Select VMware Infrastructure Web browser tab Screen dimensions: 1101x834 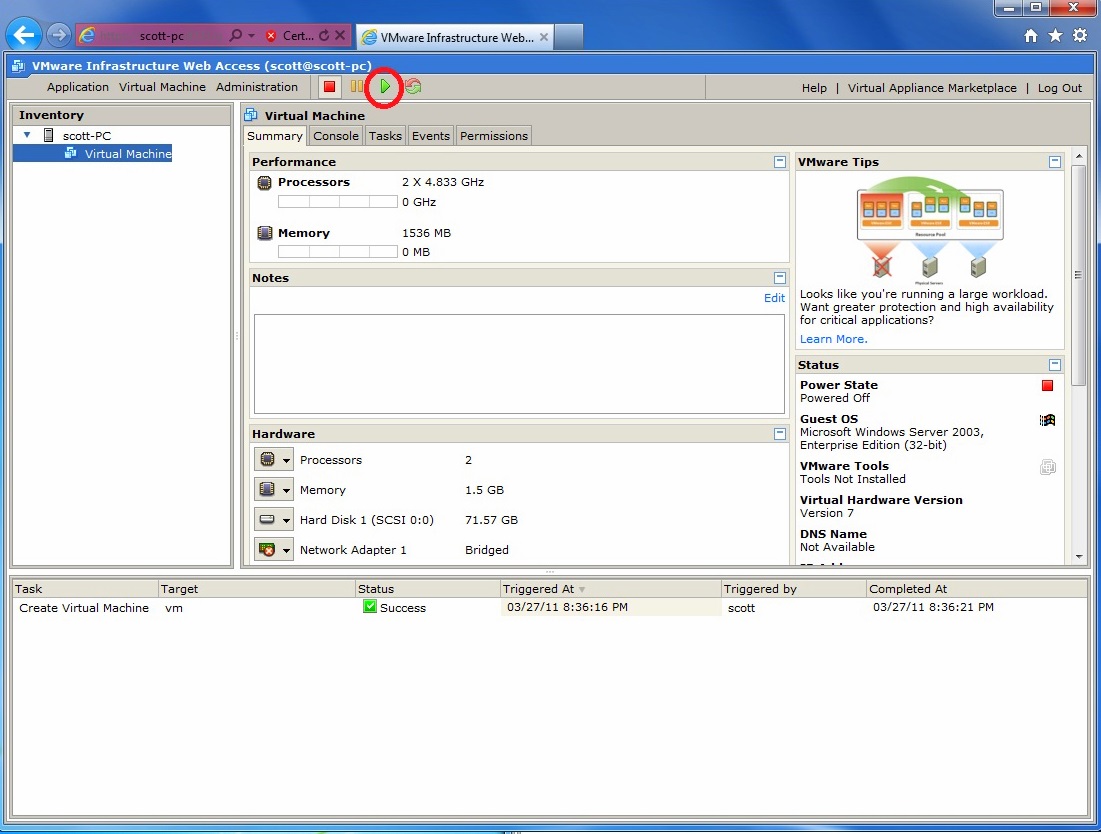(454, 37)
